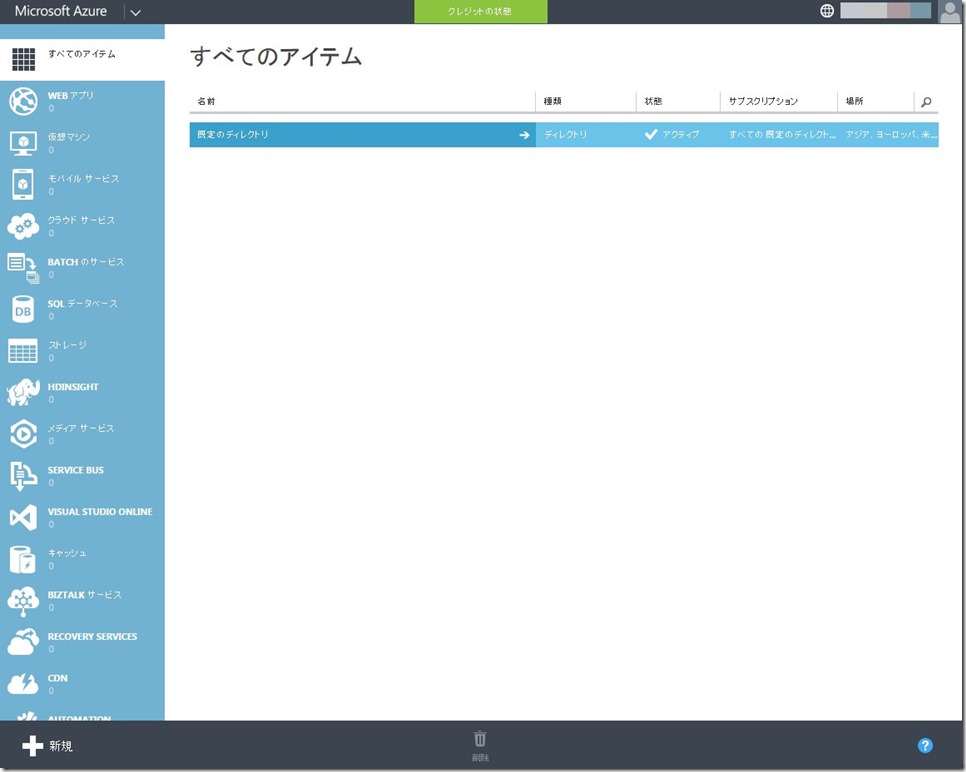Switch to すべてのアイテム in the sidebar
966x772 pixels.
(23, 59)
